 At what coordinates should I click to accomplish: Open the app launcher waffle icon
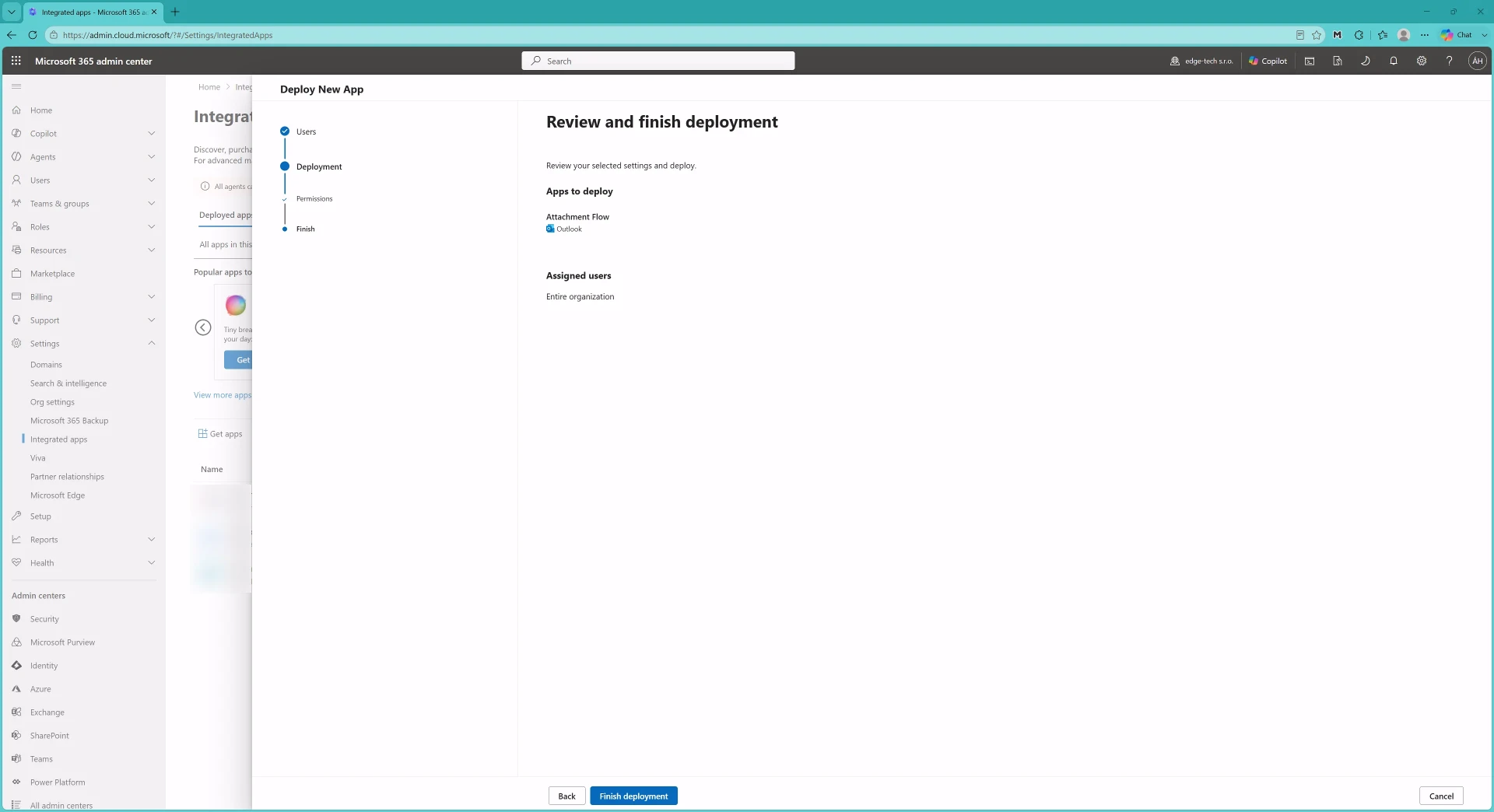coord(16,61)
